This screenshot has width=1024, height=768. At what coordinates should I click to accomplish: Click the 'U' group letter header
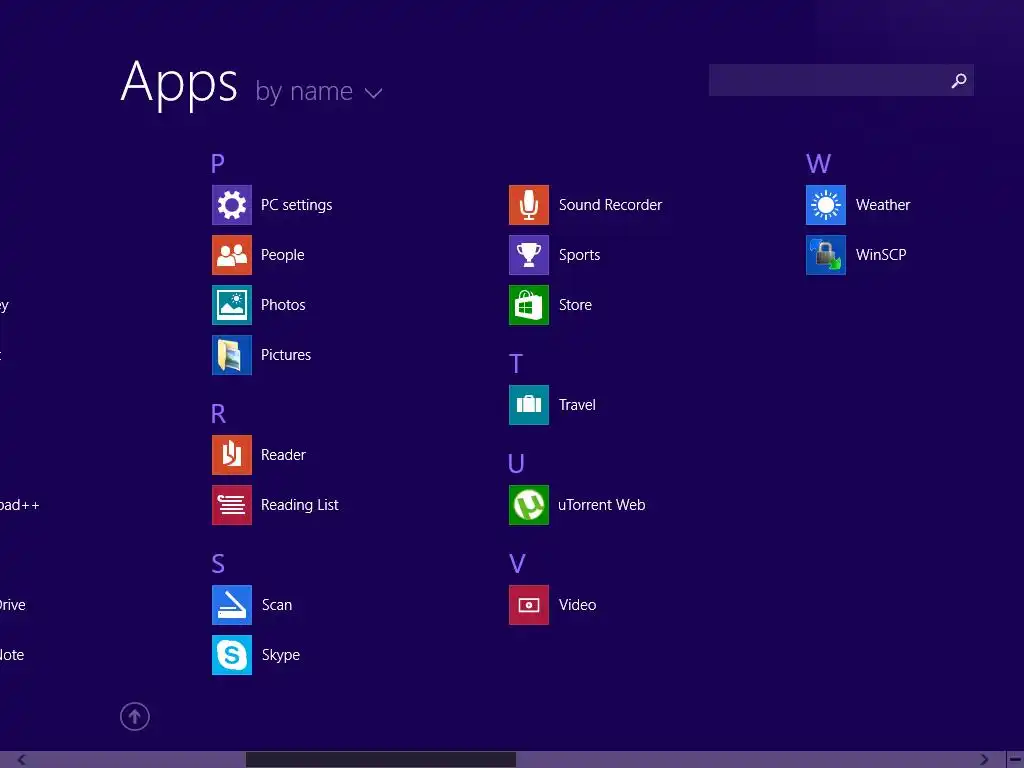pos(516,464)
